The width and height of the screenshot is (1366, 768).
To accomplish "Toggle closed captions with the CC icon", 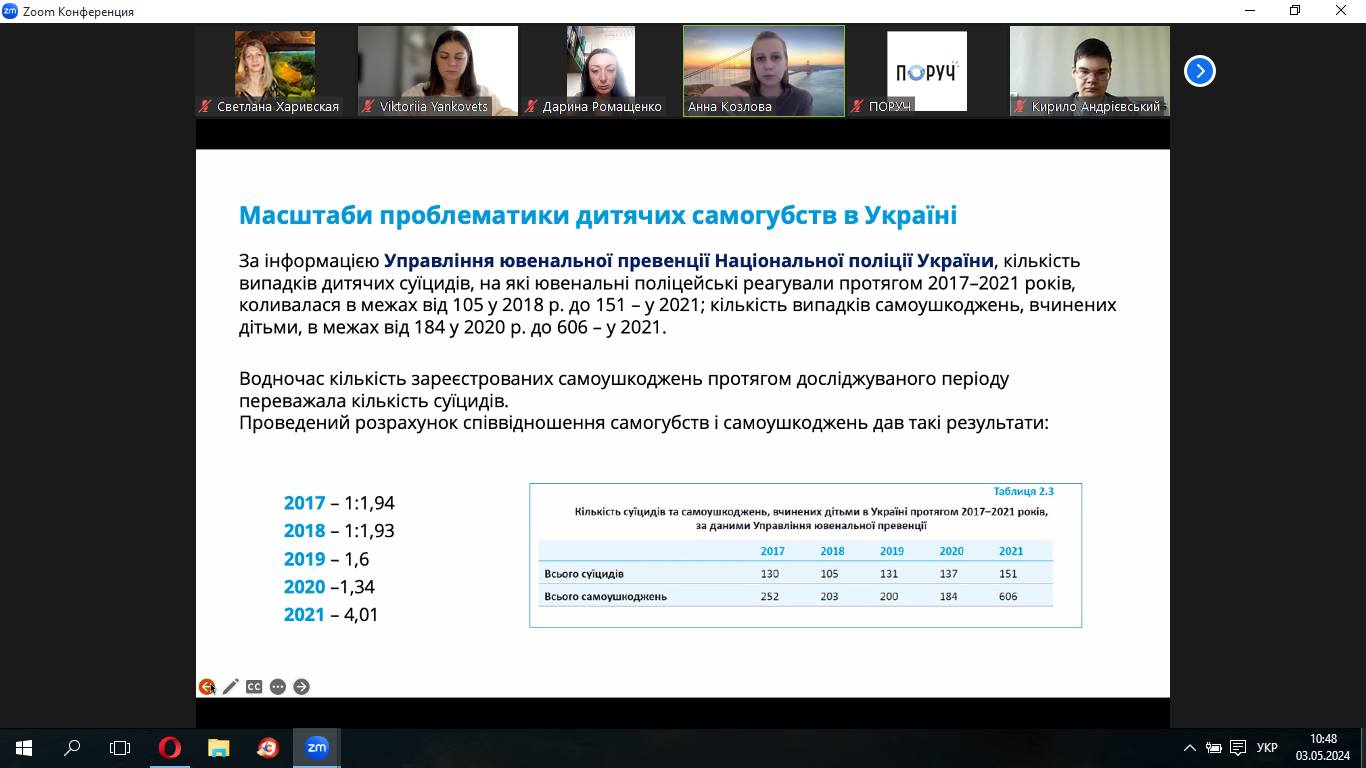I will 254,687.
